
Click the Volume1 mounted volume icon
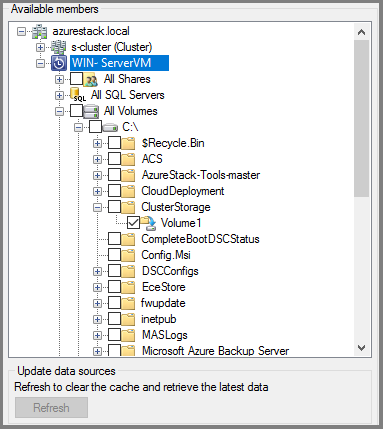(148, 223)
